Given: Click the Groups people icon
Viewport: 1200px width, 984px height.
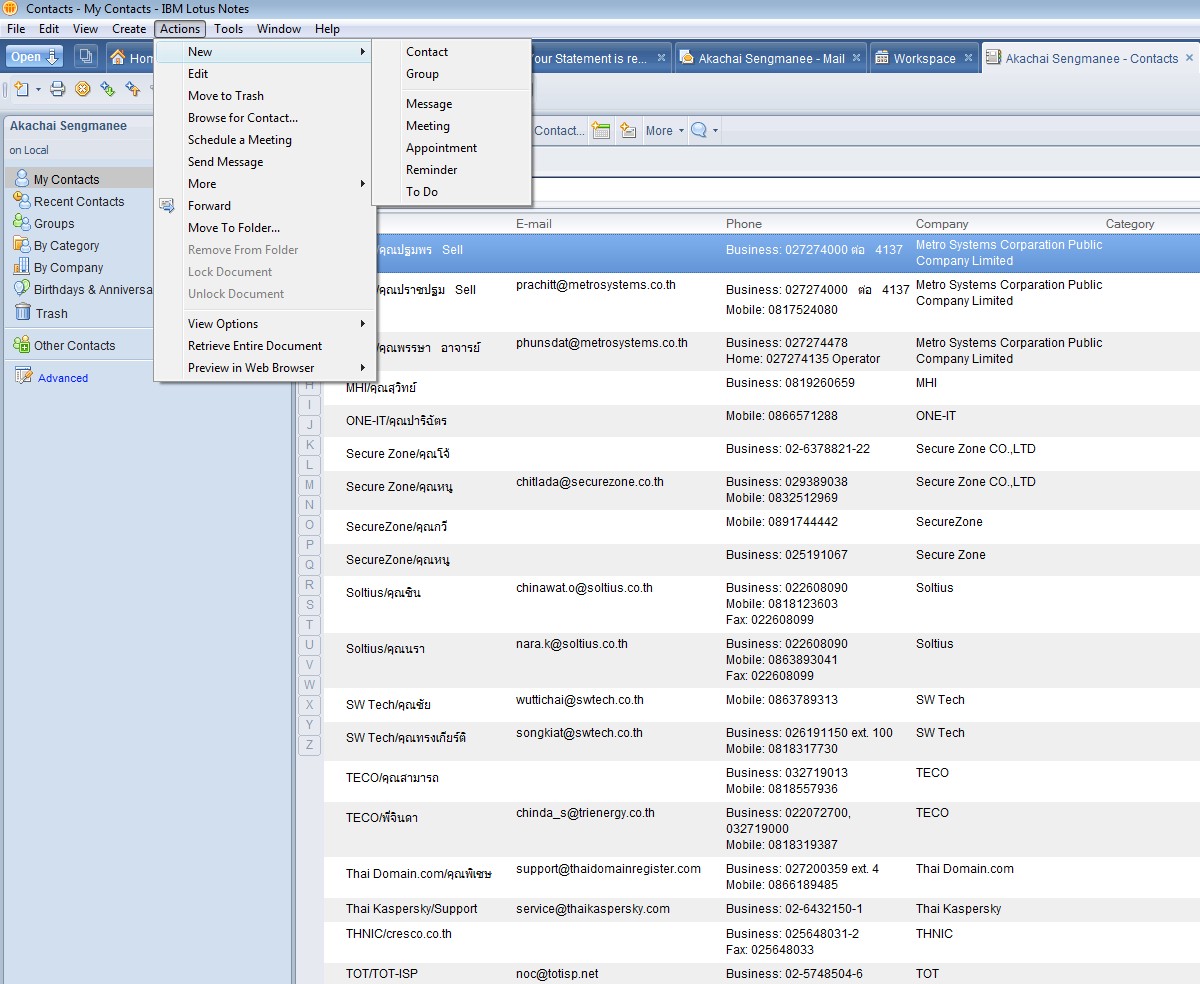Looking at the screenshot, I should click(x=22, y=223).
